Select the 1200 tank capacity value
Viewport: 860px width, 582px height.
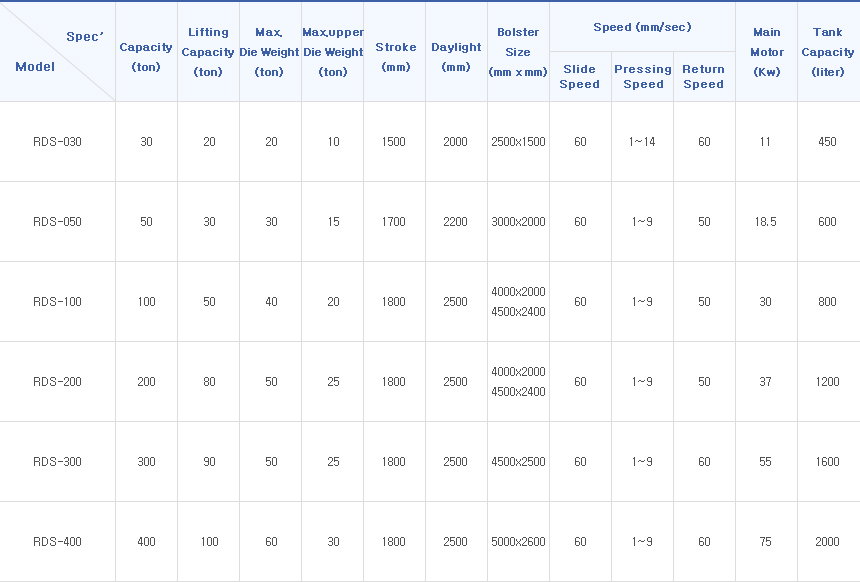(827, 382)
